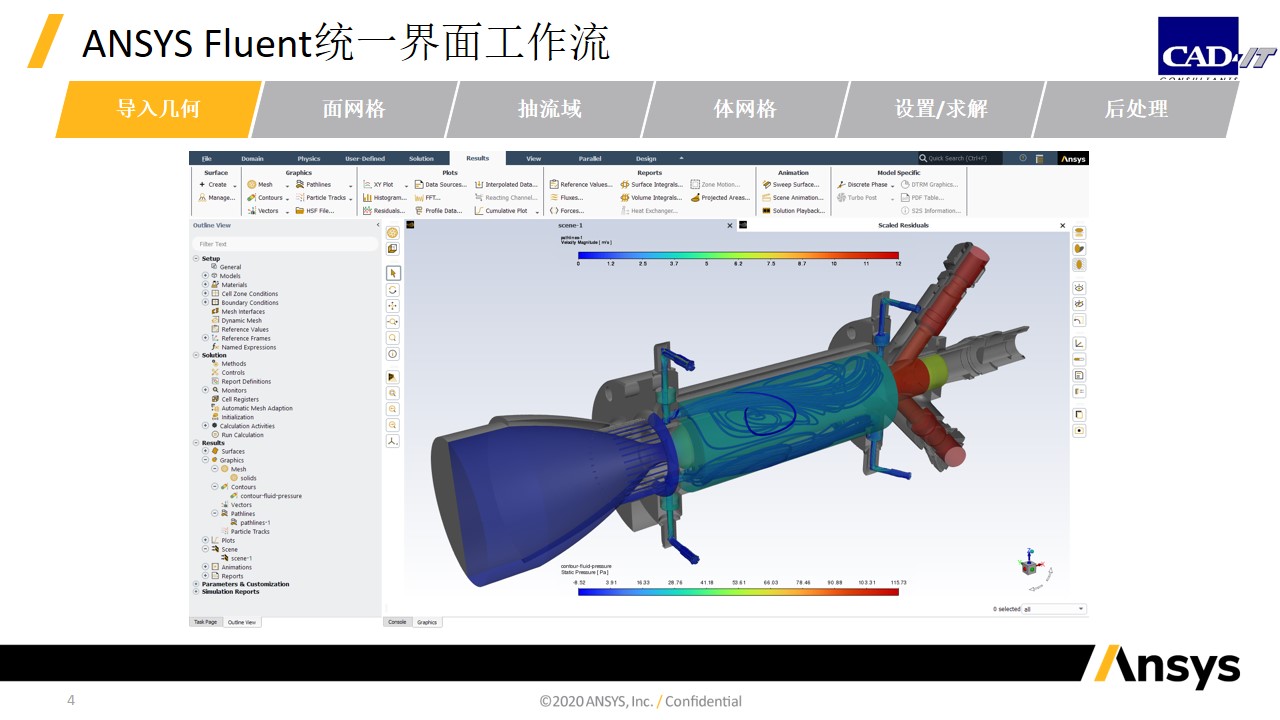Open the View ribbon tab

(534, 159)
